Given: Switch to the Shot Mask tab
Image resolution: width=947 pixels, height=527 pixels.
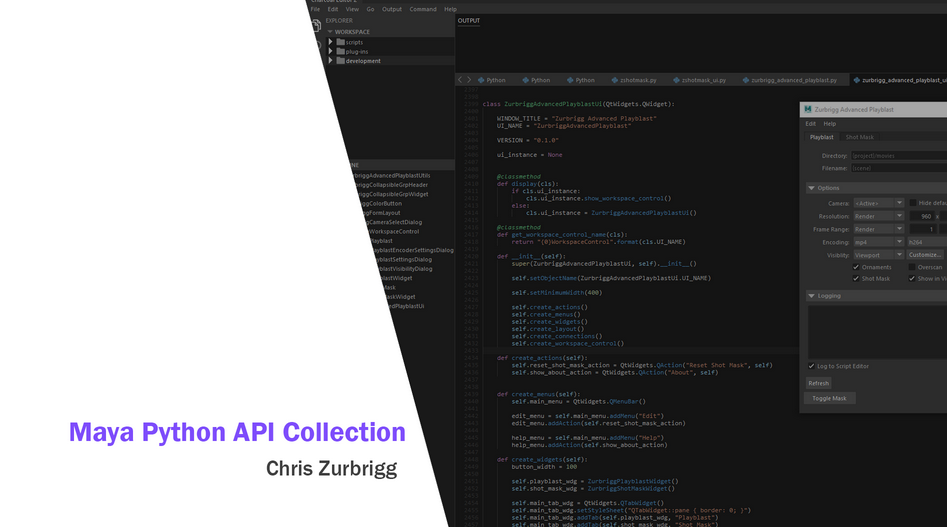Looking at the screenshot, I should pyautogui.click(x=859, y=137).
